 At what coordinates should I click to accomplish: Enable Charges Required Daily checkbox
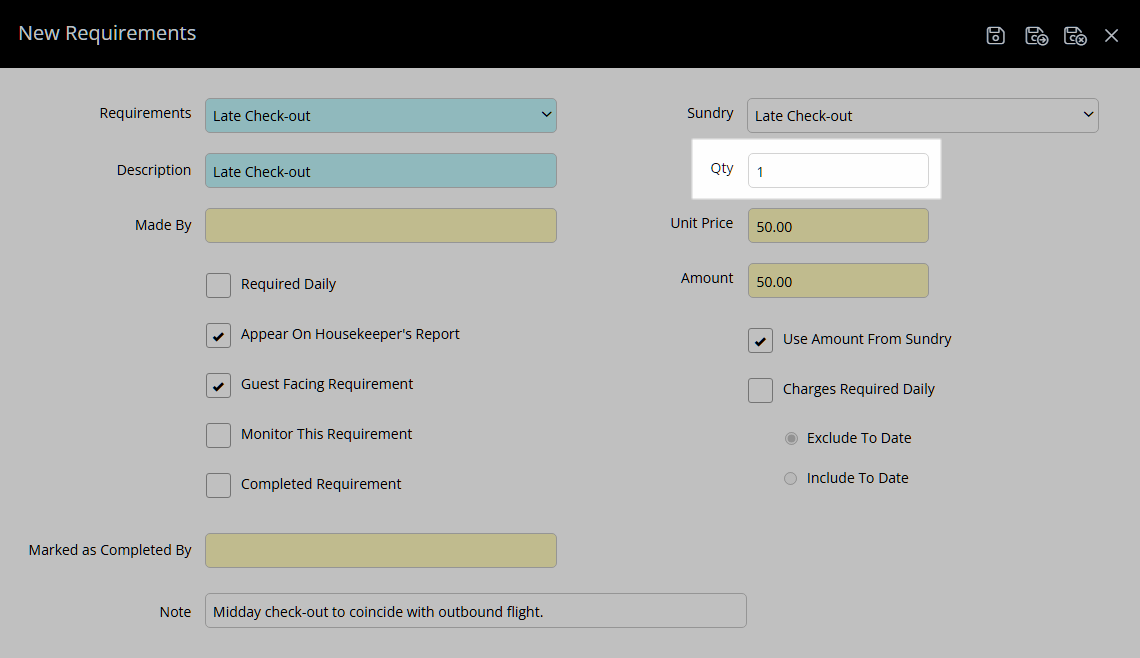point(760,390)
